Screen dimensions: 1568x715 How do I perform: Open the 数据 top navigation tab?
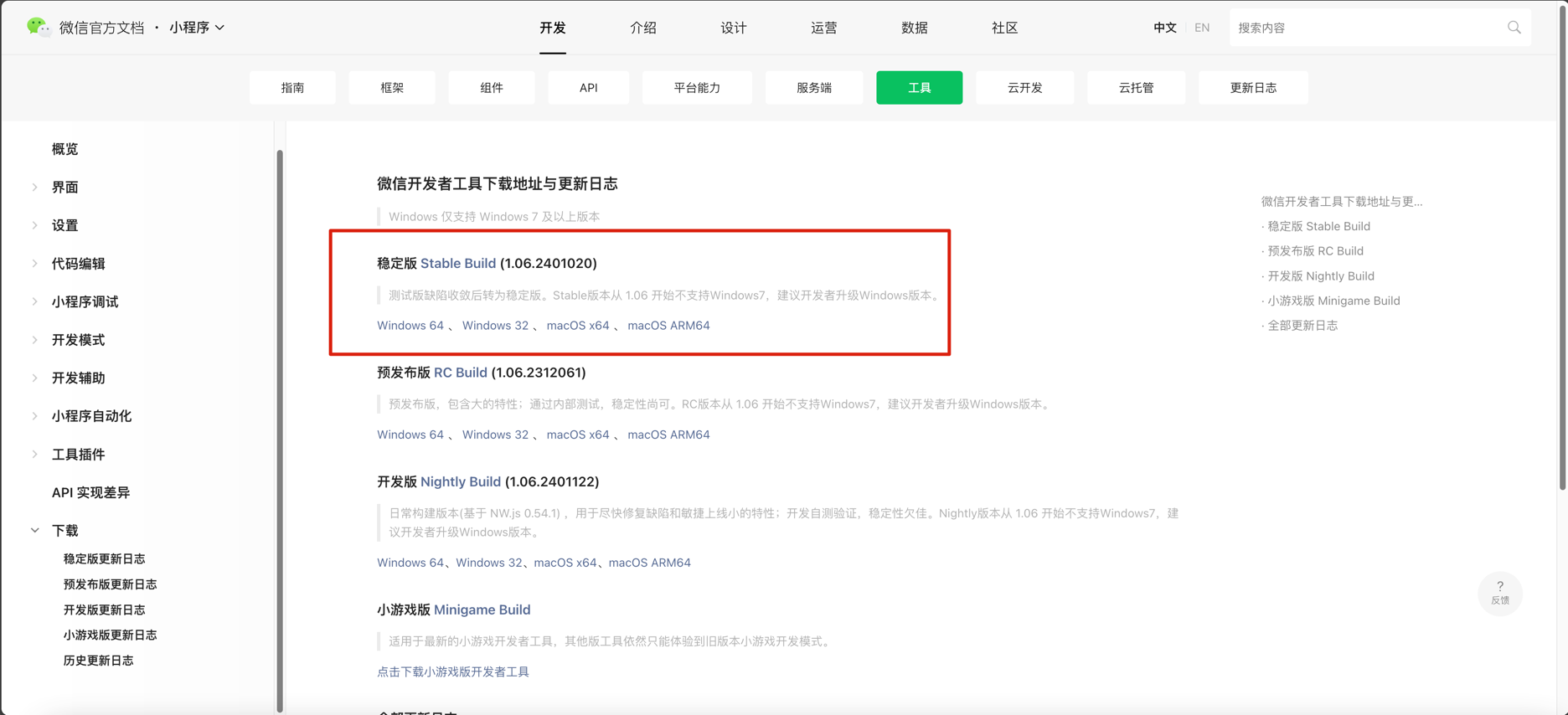pos(915,28)
